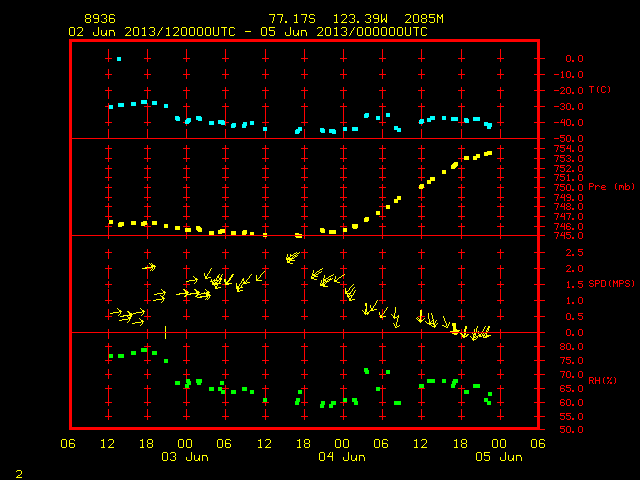Click the 2.5 wind speed tick value

574,253
